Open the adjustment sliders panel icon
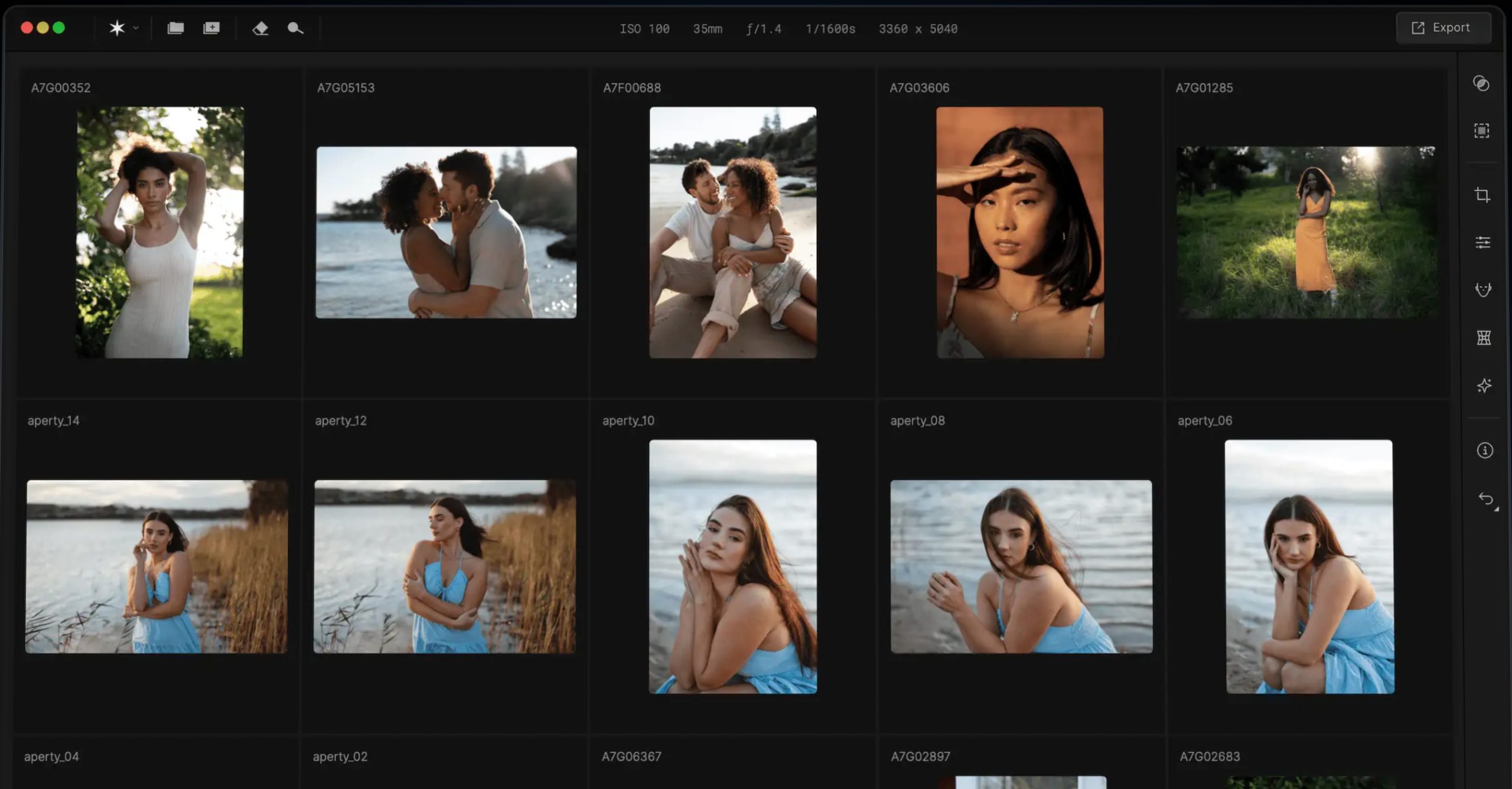The height and width of the screenshot is (789, 1512). [1482, 242]
